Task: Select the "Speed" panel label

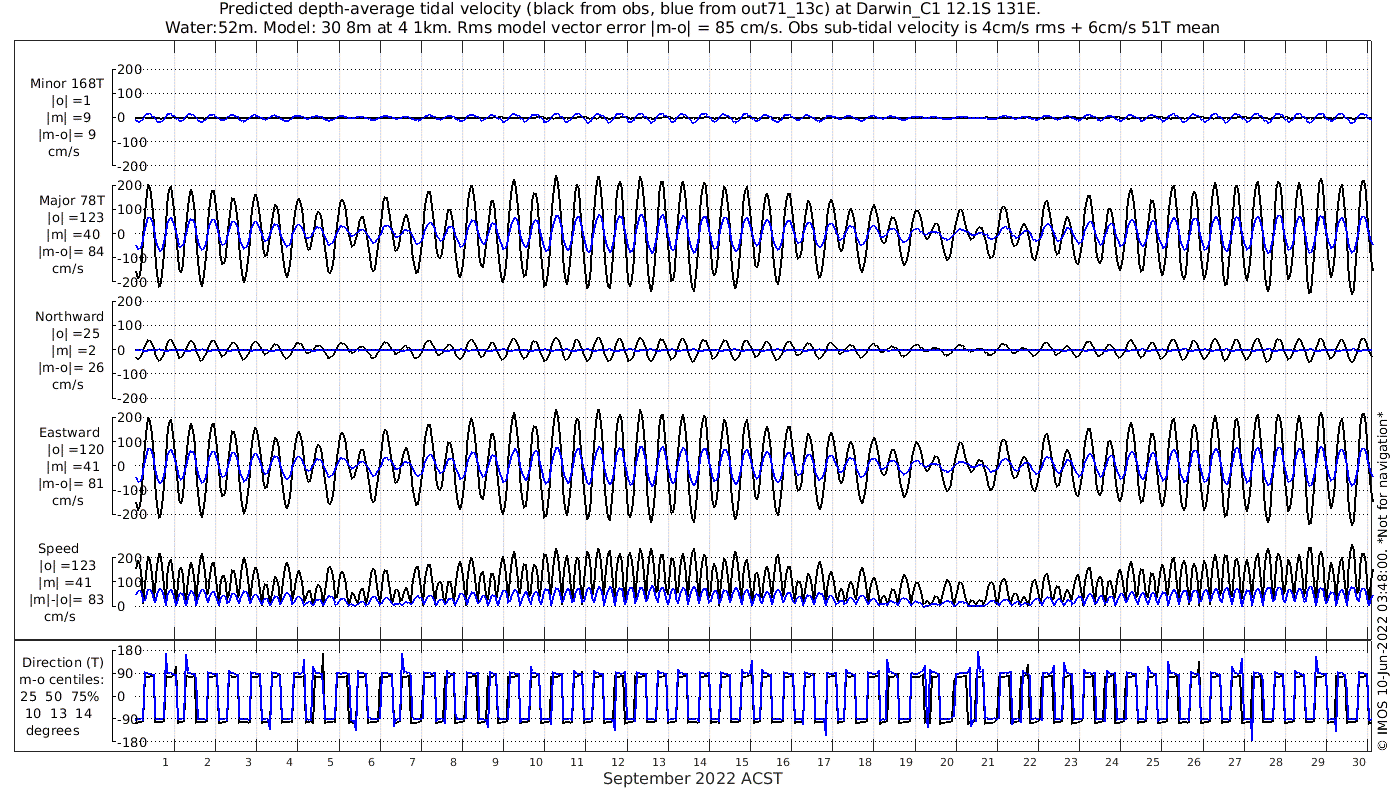Action: 58,549
